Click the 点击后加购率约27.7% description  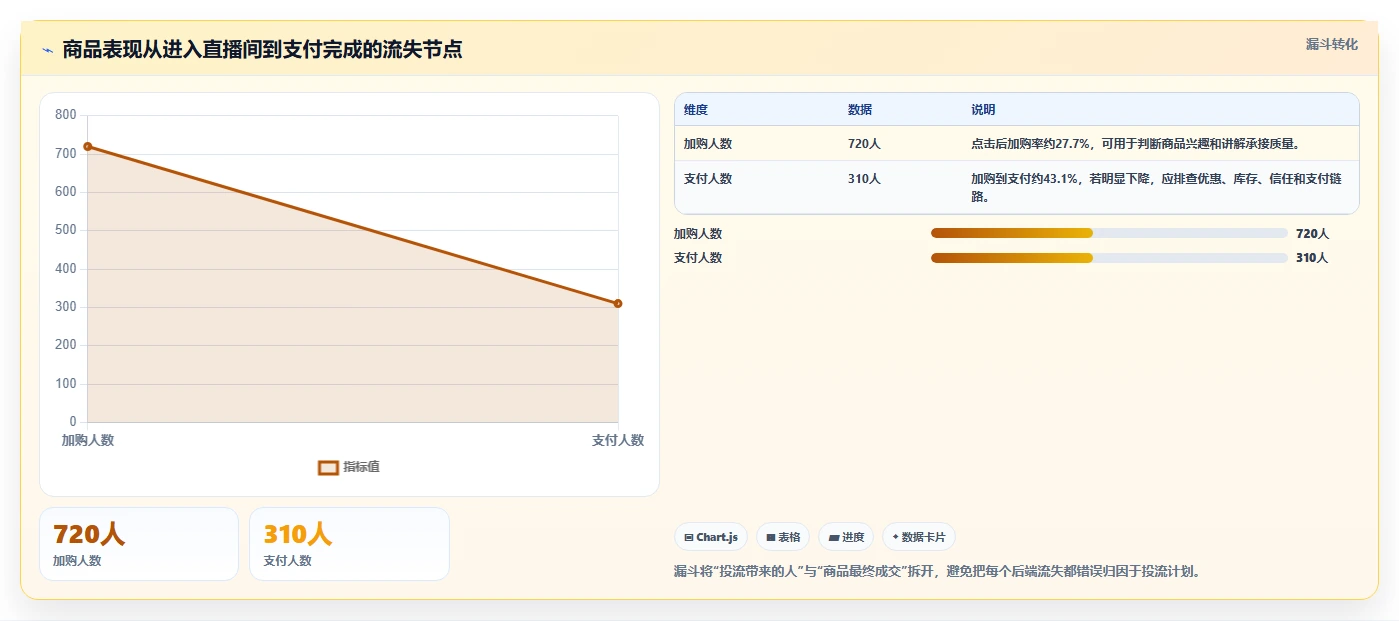click(1135, 144)
